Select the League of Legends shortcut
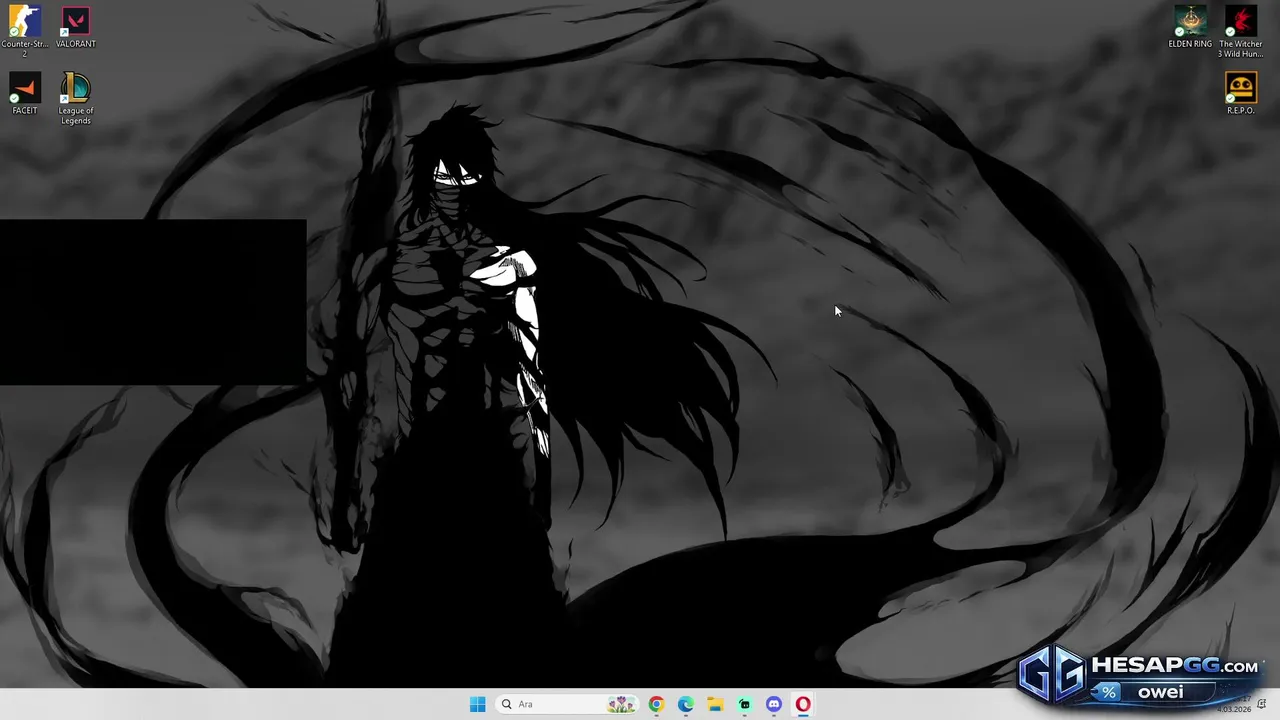The height and width of the screenshot is (720, 1280). coord(76,98)
